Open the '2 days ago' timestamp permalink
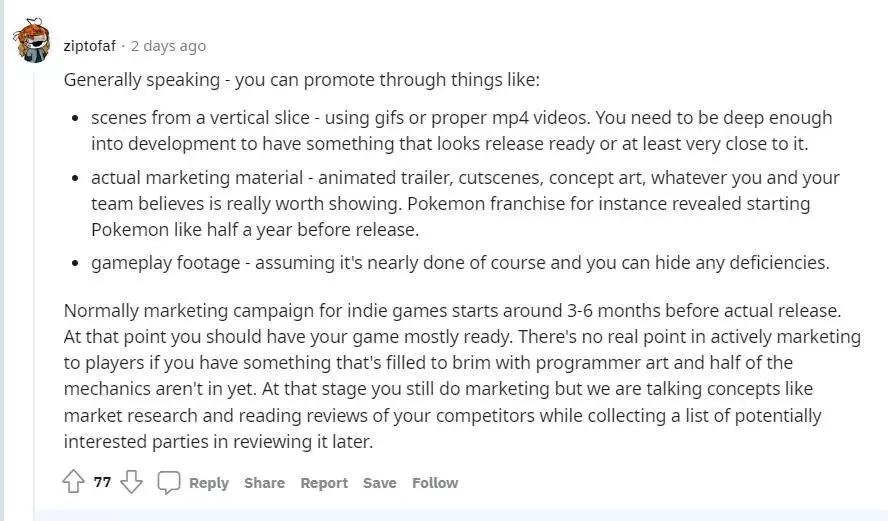This screenshot has width=888, height=521. [168, 46]
